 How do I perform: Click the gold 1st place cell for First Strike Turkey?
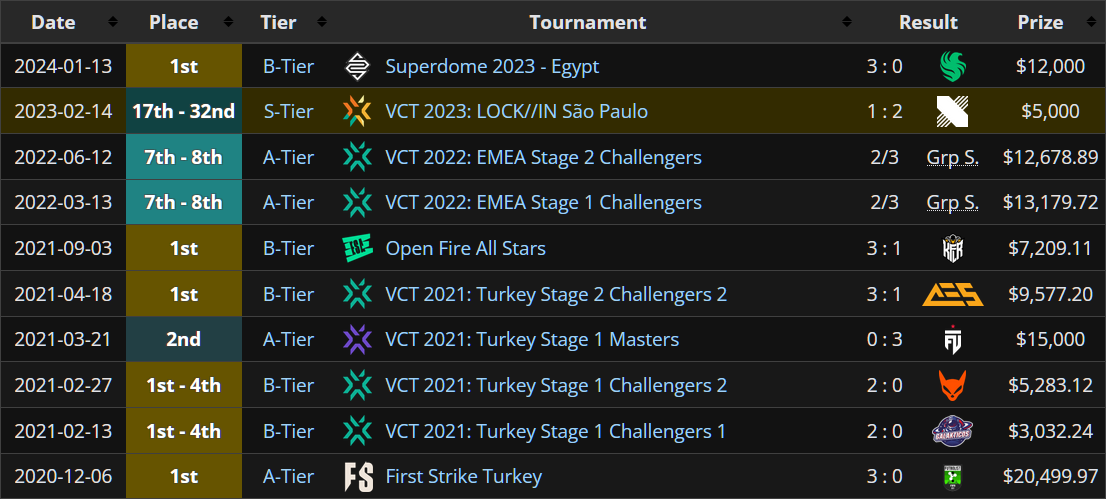tap(184, 476)
